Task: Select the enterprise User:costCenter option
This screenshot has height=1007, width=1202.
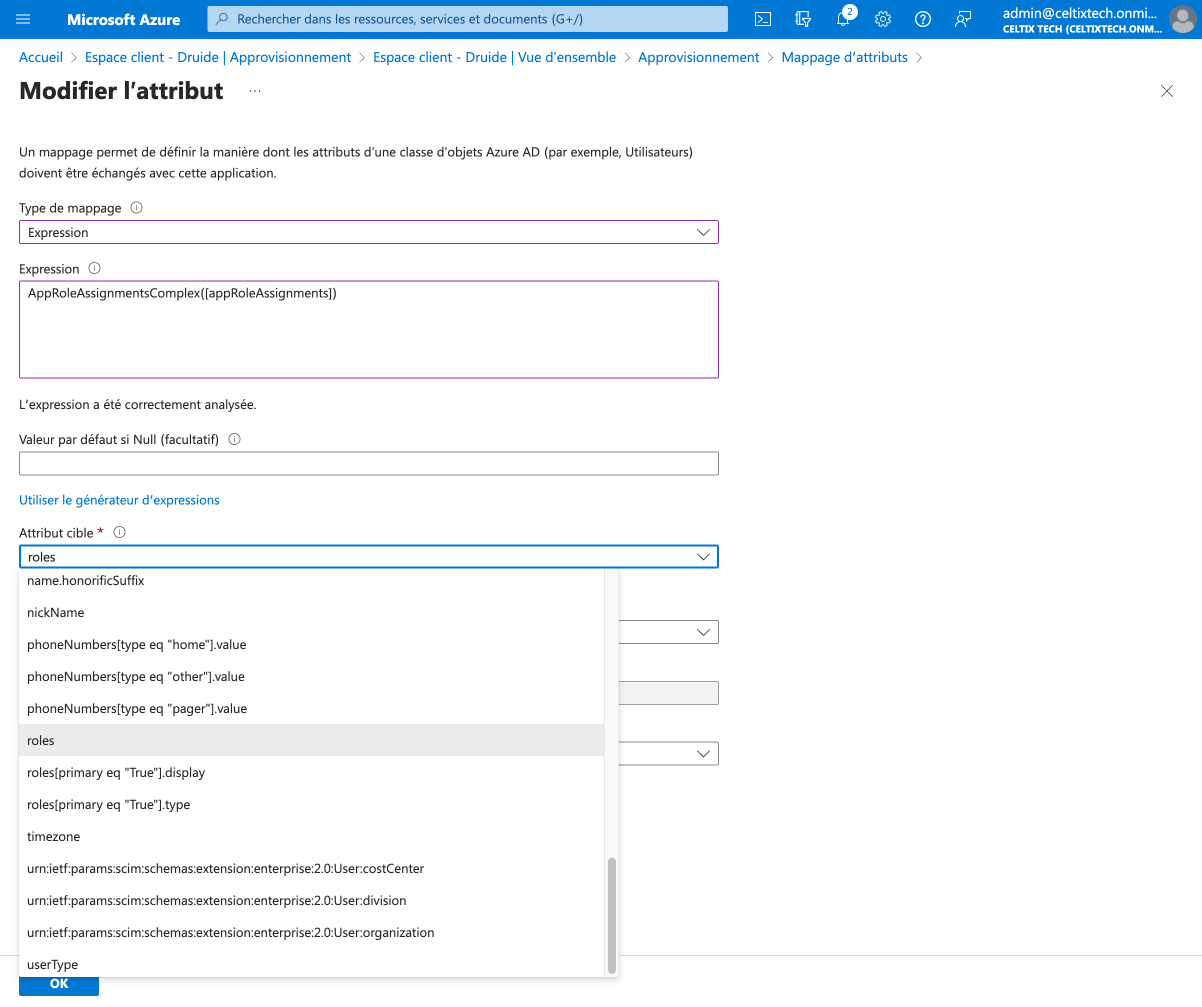Action: pyautogui.click(x=312, y=869)
